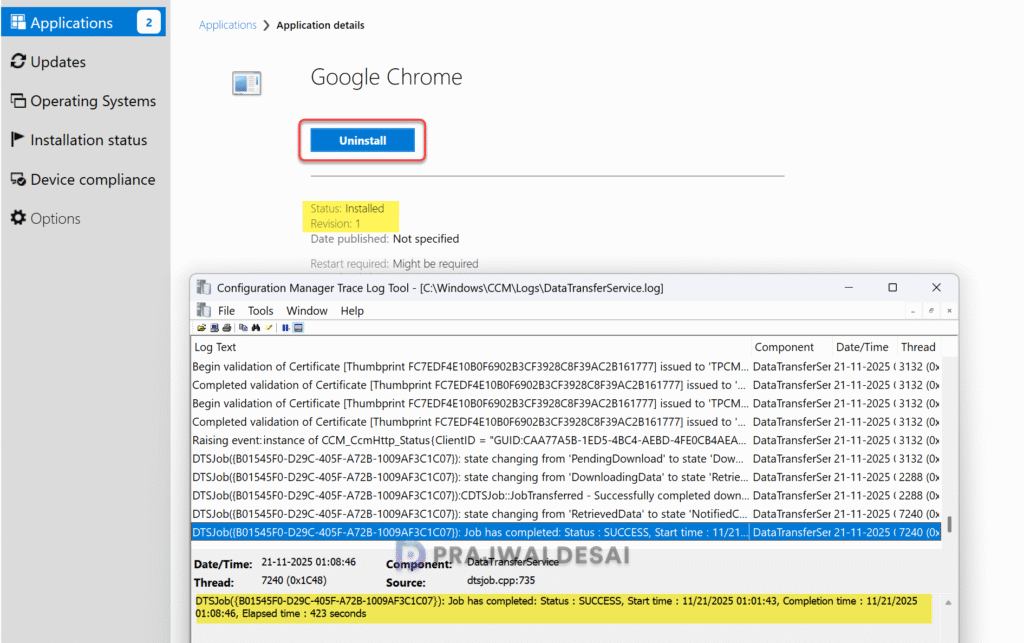Click the 'Status: Installed' text
This screenshot has height=643, width=1024.
[347, 209]
